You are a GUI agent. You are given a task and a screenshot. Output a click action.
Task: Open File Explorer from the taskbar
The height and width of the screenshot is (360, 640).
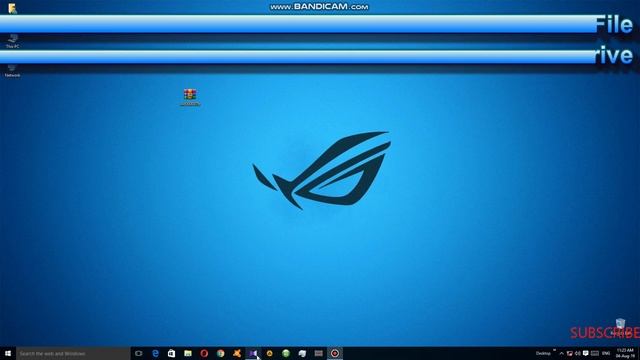(188, 353)
